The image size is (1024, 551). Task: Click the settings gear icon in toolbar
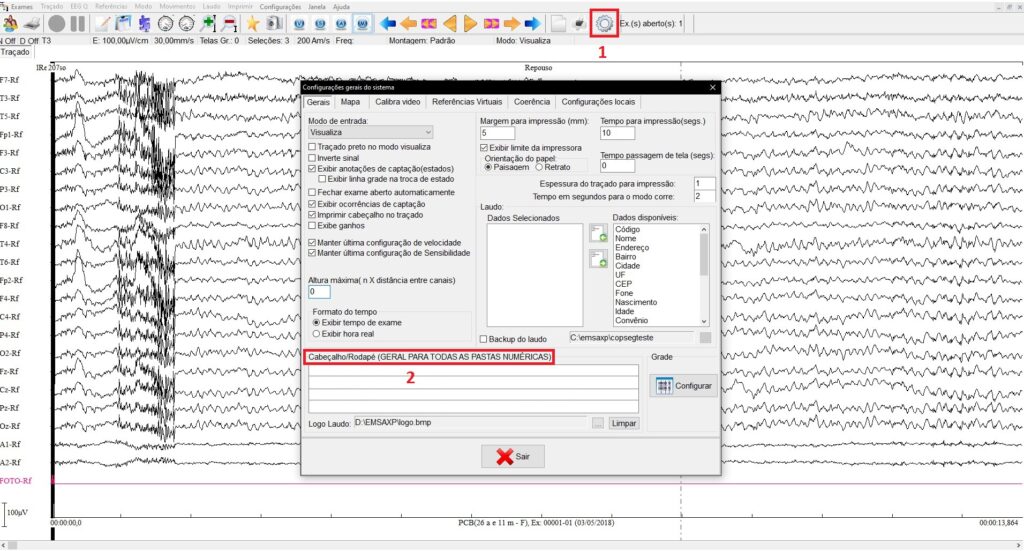(x=604, y=22)
